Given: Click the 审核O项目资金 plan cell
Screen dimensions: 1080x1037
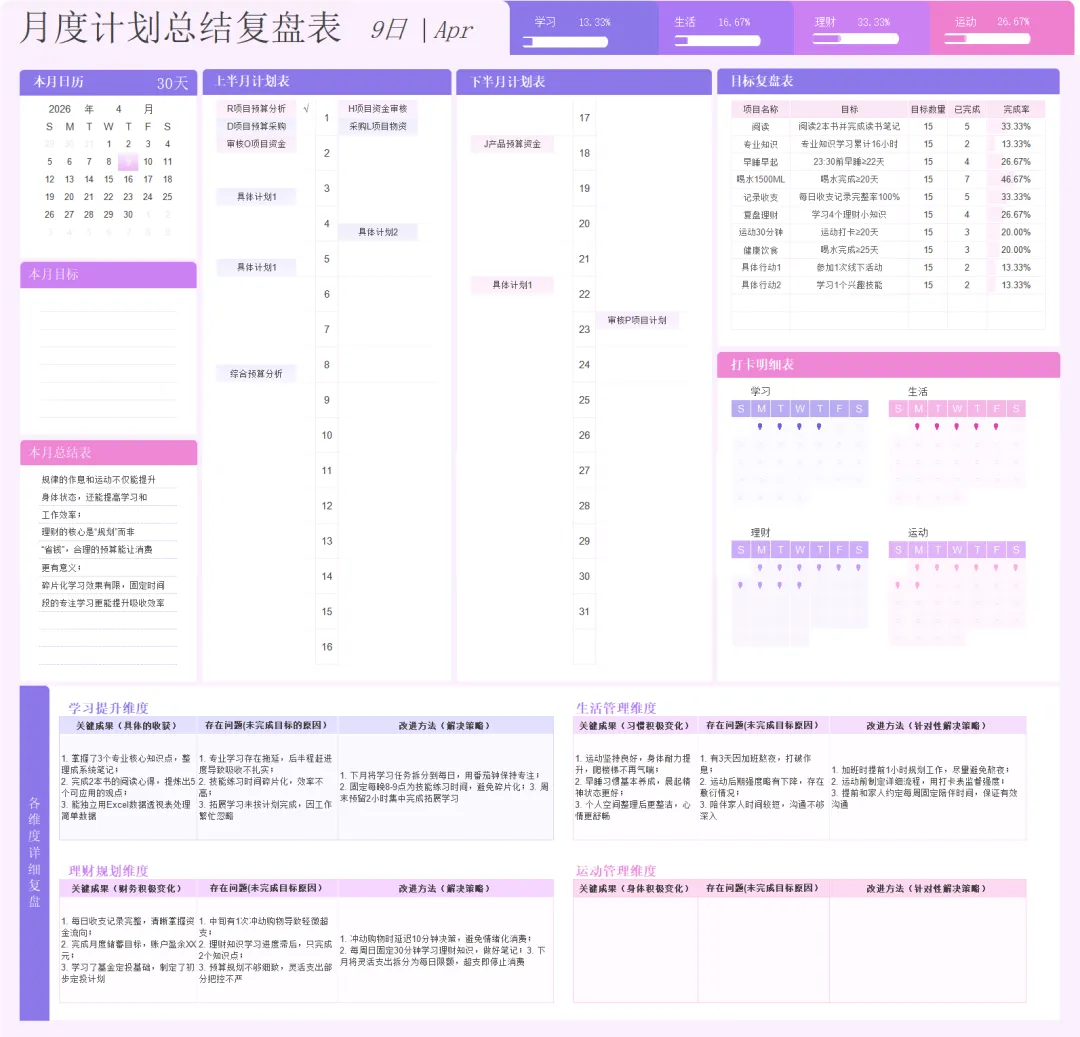Looking at the screenshot, I should click(256, 144).
